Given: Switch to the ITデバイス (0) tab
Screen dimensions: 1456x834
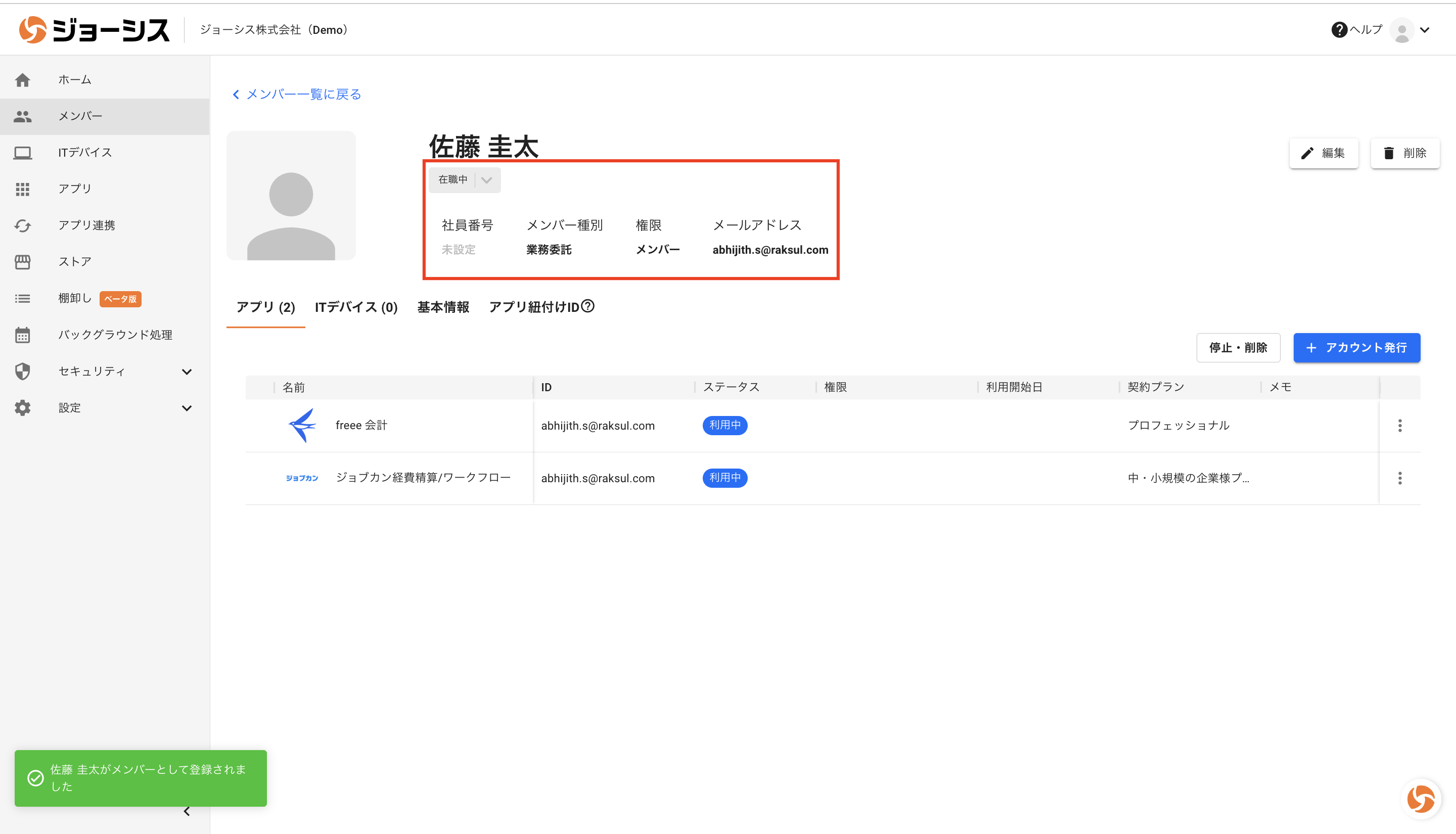Looking at the screenshot, I should (356, 308).
